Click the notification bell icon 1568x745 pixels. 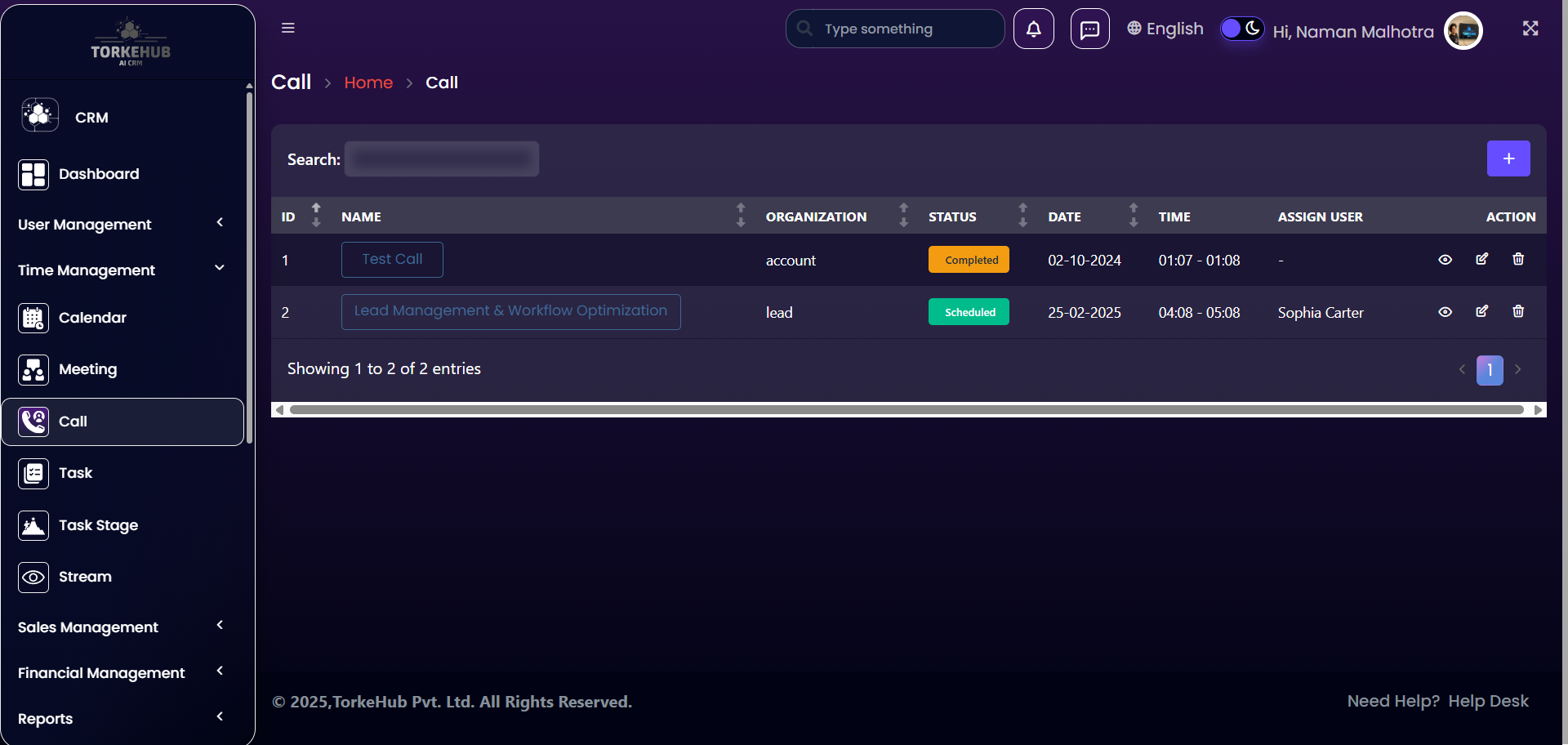(1033, 29)
